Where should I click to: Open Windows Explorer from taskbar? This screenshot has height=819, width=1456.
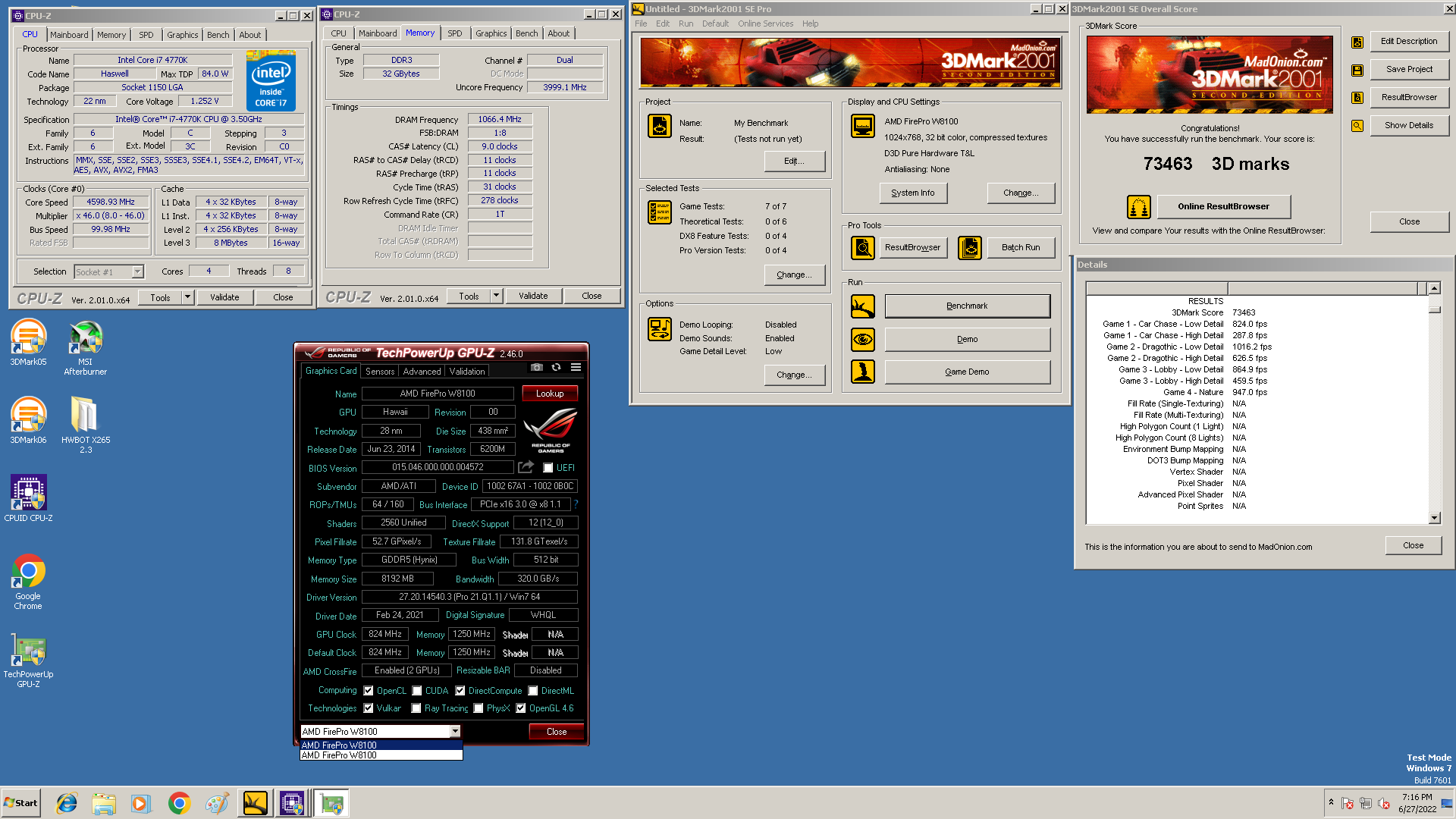[104, 803]
